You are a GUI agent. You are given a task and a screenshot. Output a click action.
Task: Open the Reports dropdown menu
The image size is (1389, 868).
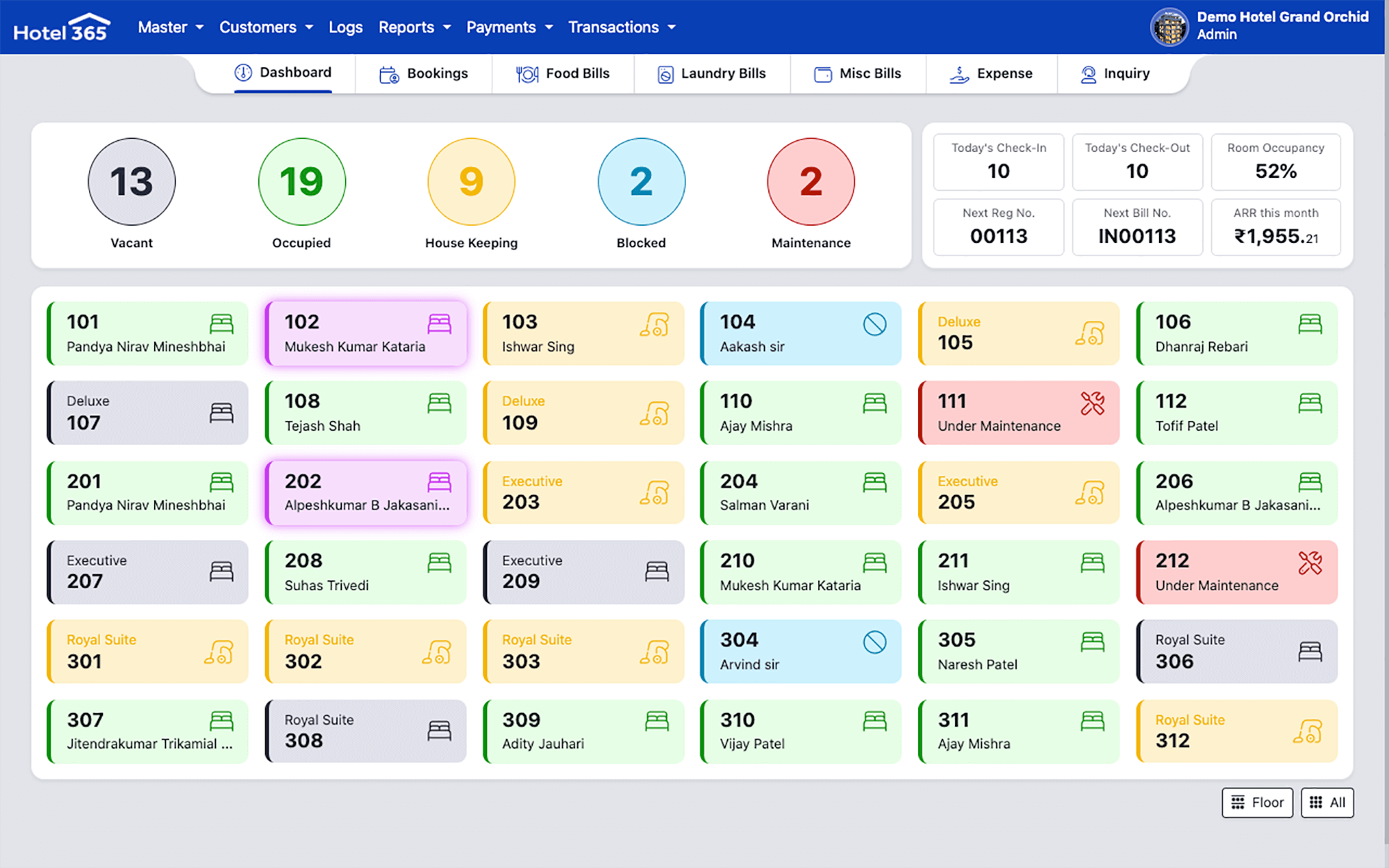click(414, 27)
